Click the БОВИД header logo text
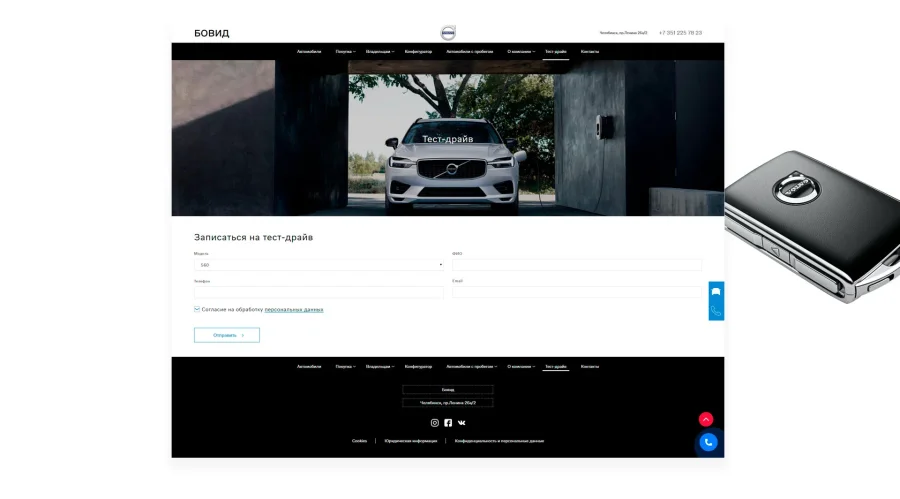The width and height of the screenshot is (900, 499). 212,33
